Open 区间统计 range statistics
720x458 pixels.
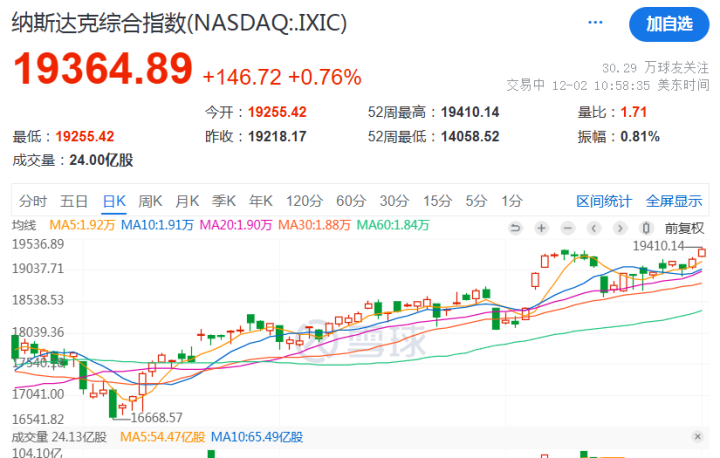click(604, 201)
